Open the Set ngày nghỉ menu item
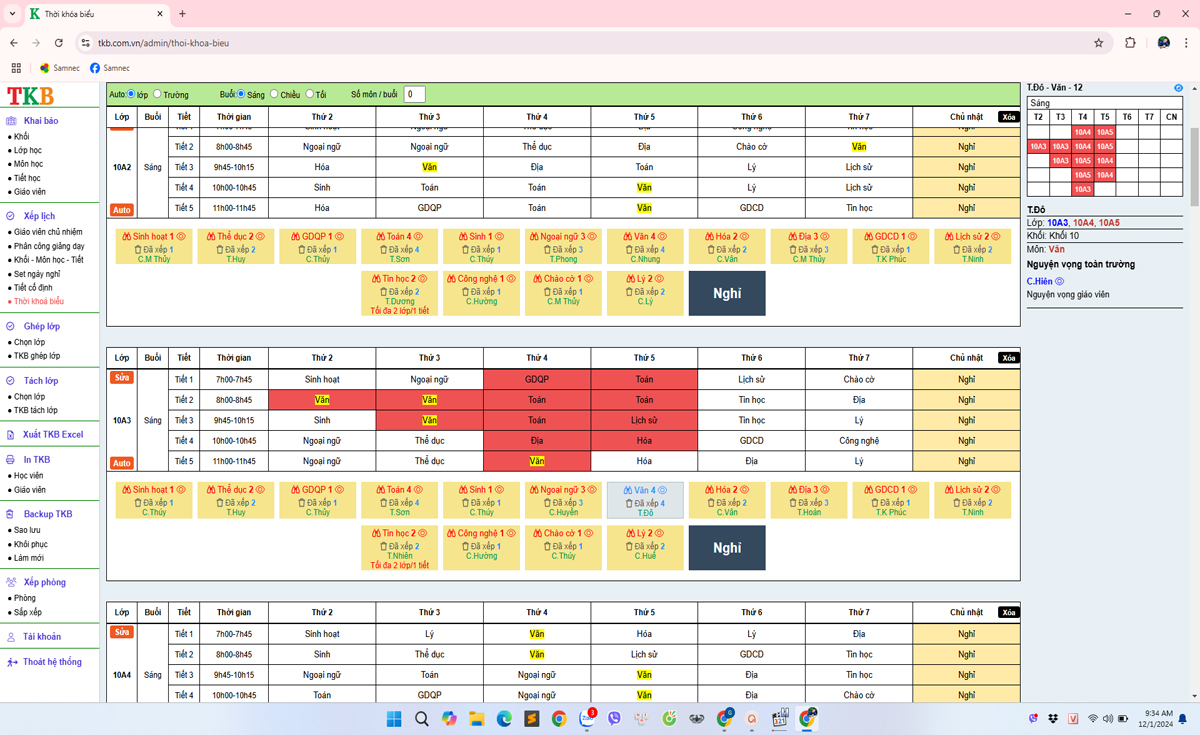Image resolution: width=1200 pixels, height=735 pixels. point(37,274)
